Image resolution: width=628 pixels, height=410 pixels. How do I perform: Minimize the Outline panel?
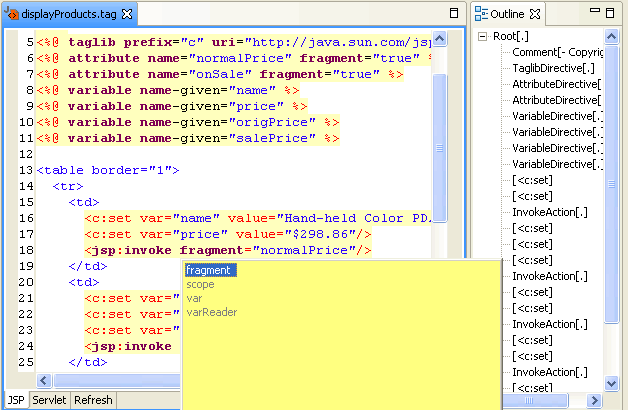click(596, 13)
